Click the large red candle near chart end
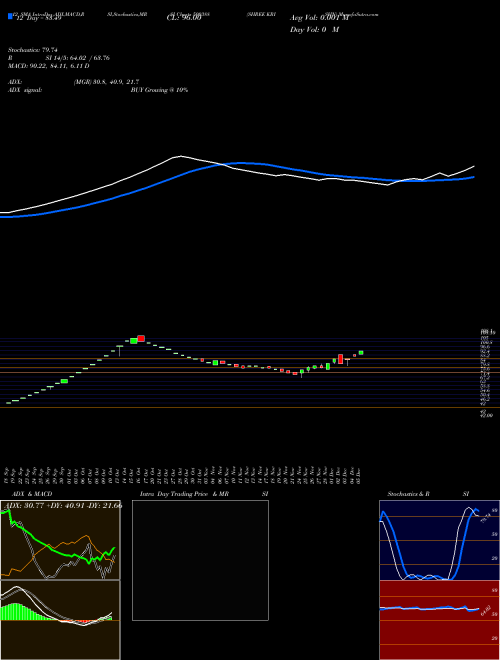This screenshot has width=500, height=660. pyautogui.click(x=340, y=359)
